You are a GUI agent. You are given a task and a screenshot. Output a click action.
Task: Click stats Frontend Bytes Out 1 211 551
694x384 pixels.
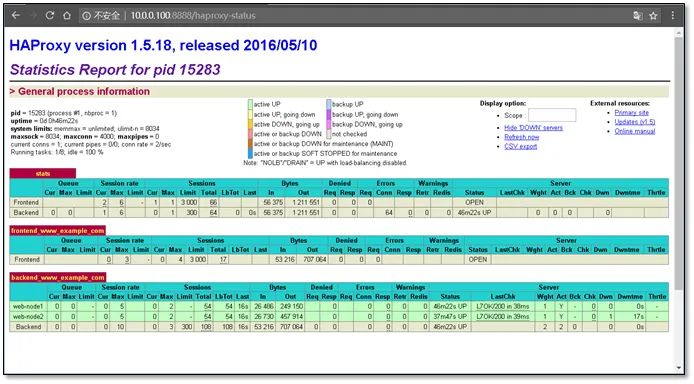[305, 202]
